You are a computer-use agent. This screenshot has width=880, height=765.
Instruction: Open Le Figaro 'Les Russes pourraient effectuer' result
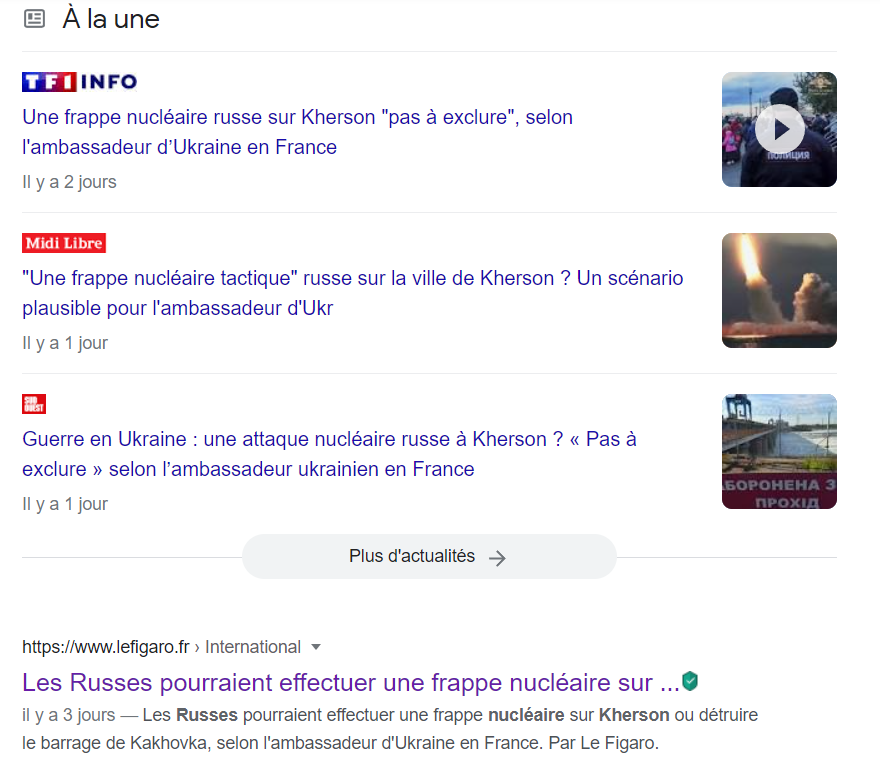(x=351, y=682)
